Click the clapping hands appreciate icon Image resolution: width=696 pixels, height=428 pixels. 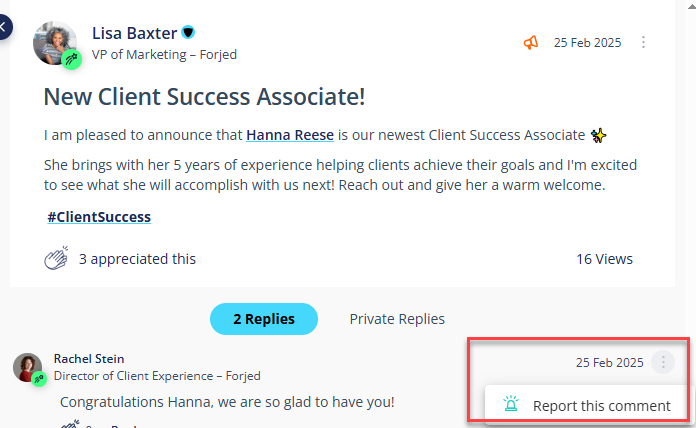56,258
